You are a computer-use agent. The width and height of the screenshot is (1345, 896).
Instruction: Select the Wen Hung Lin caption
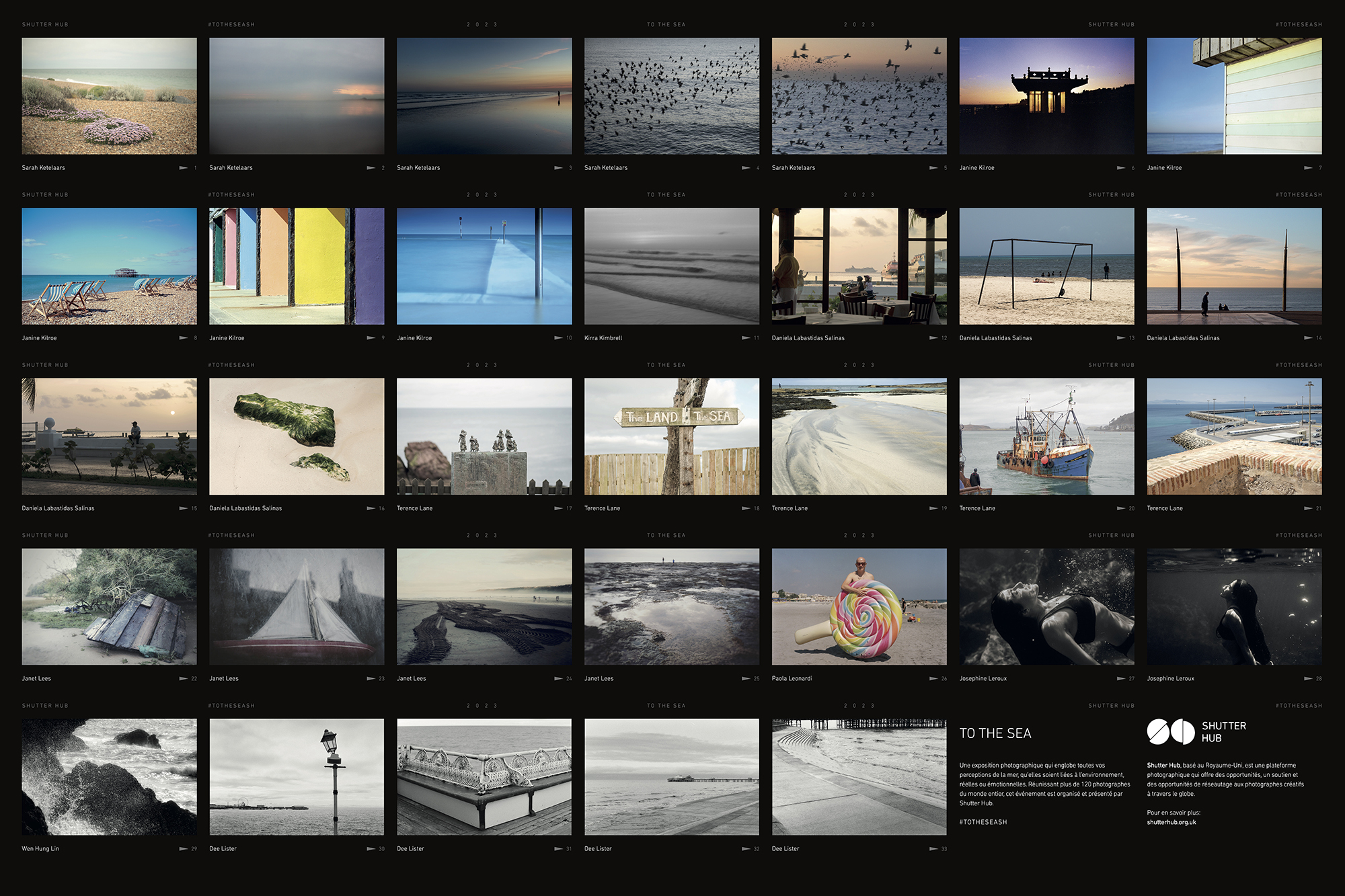coord(40,849)
